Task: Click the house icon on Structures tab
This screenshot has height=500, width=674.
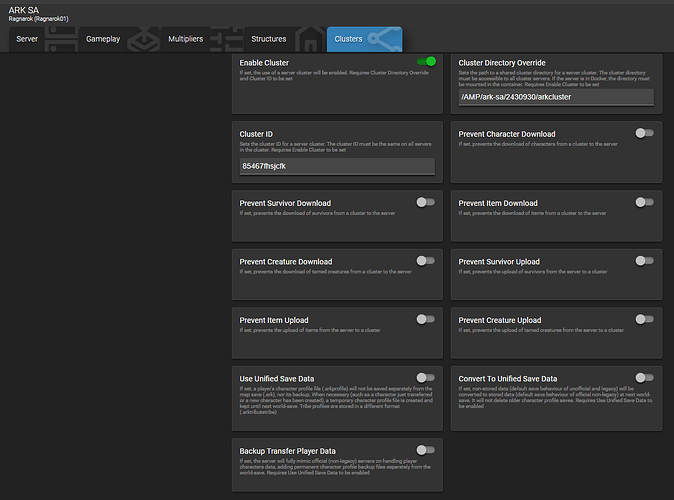Action: pos(310,40)
